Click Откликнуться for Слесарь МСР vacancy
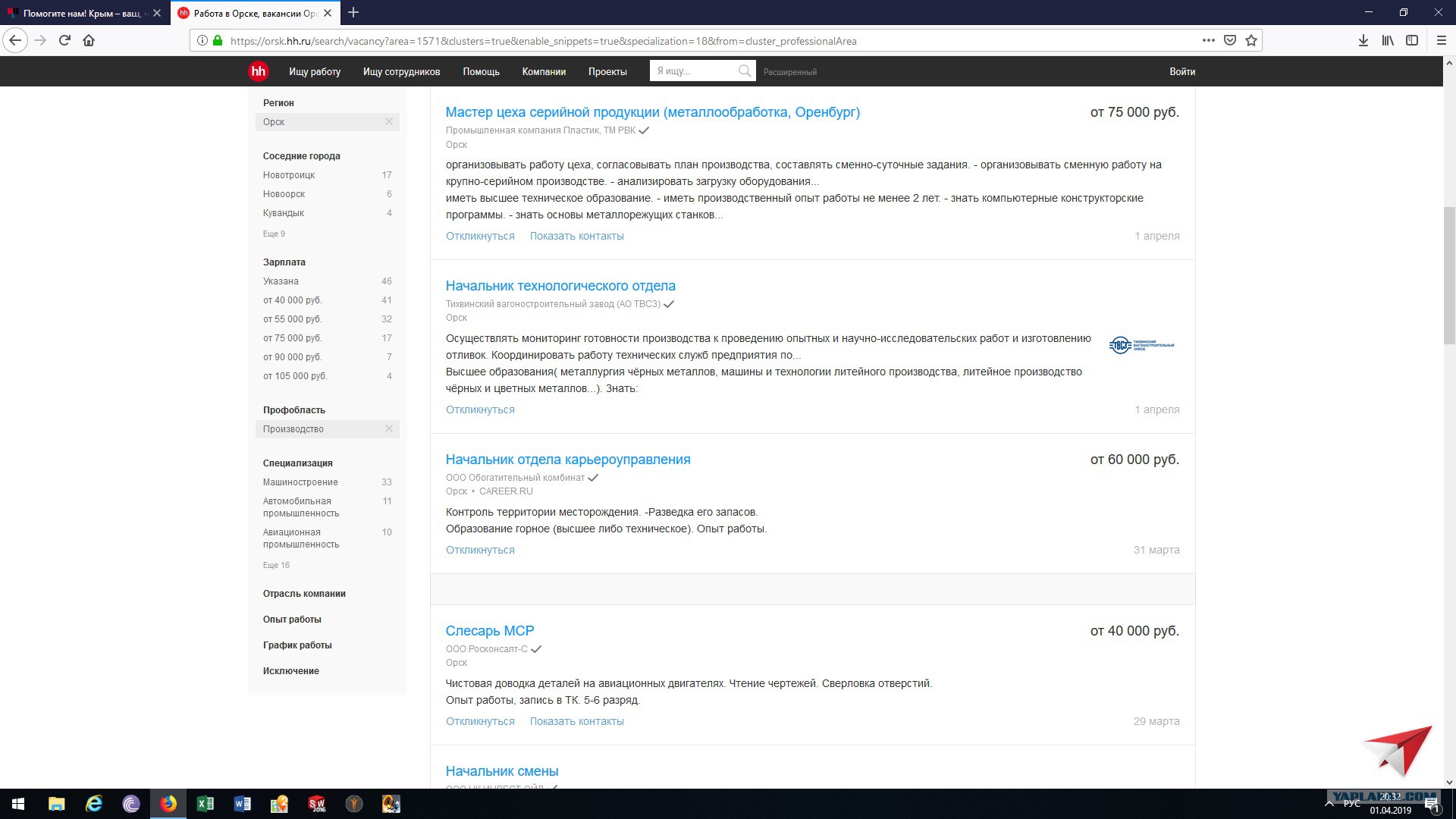The height and width of the screenshot is (819, 1456). 480,721
